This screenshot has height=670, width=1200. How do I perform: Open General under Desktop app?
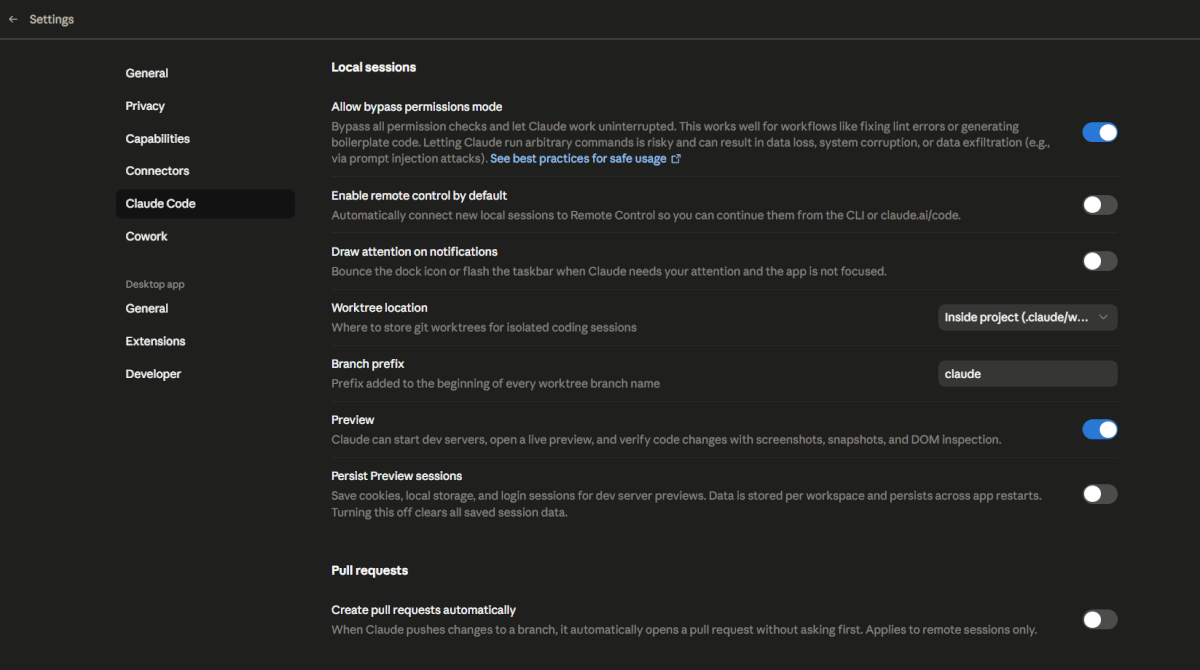pos(205,309)
